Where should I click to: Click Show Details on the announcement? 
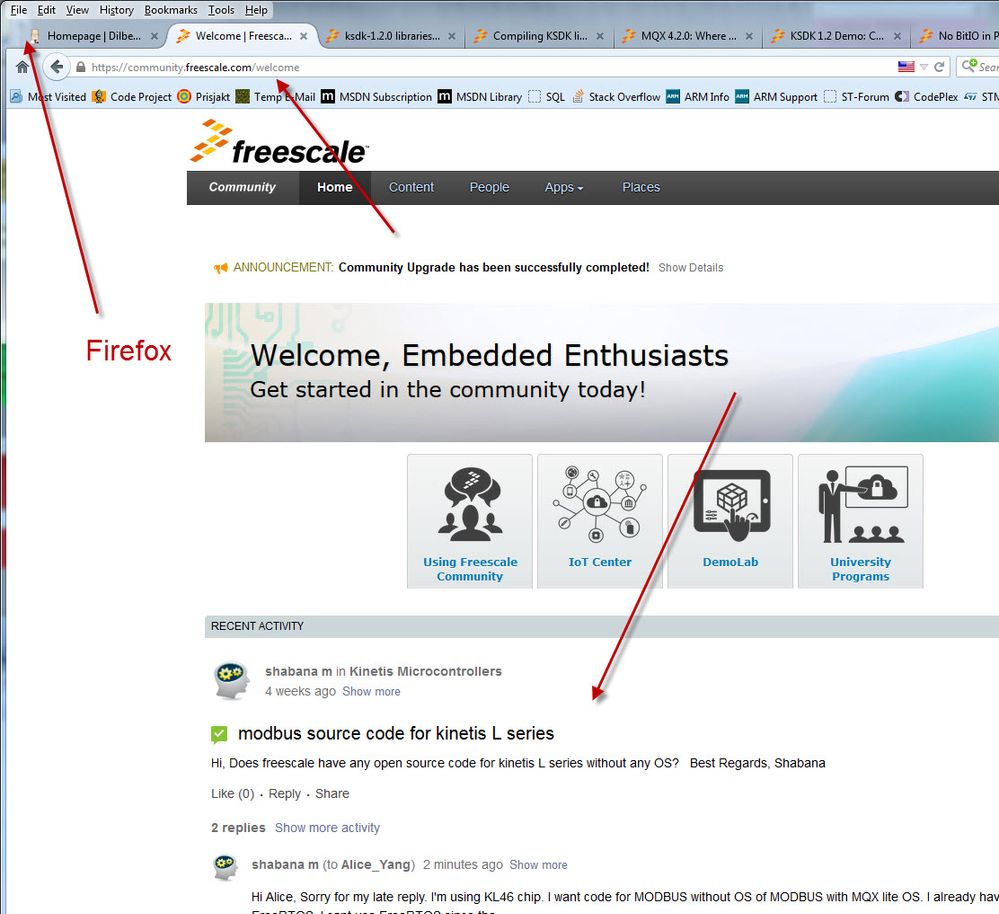(x=691, y=268)
